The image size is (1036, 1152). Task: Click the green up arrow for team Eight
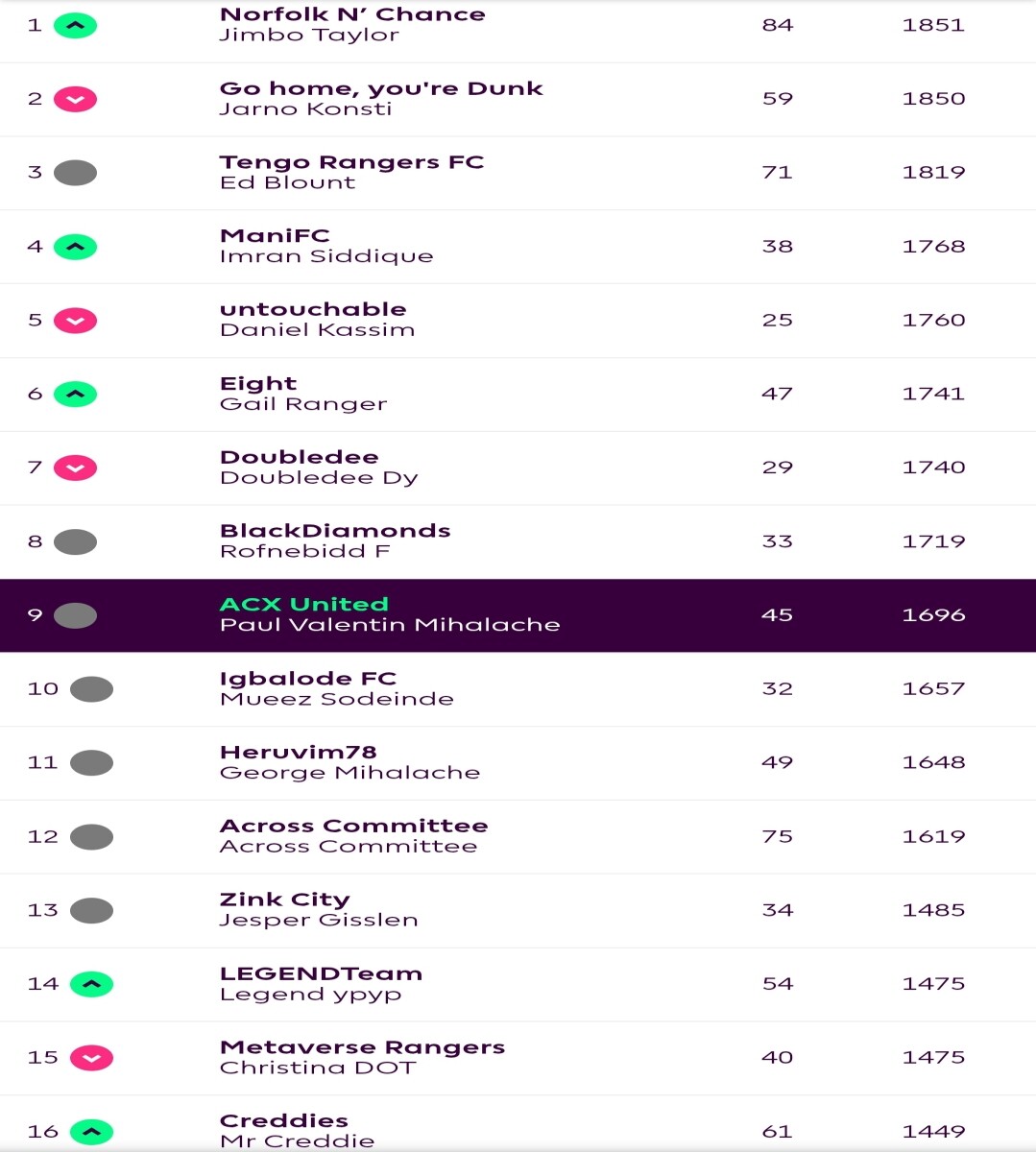75,394
